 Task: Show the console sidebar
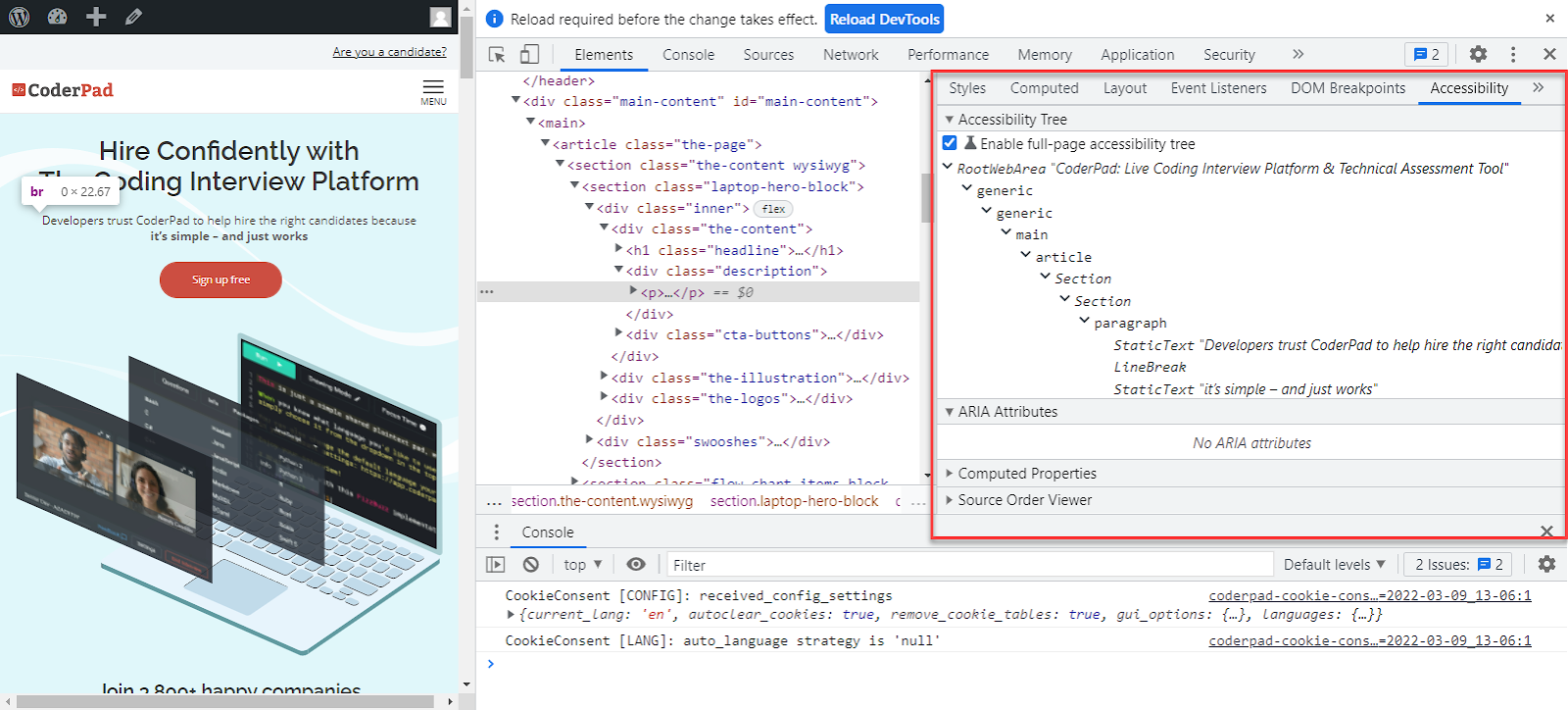(496, 565)
